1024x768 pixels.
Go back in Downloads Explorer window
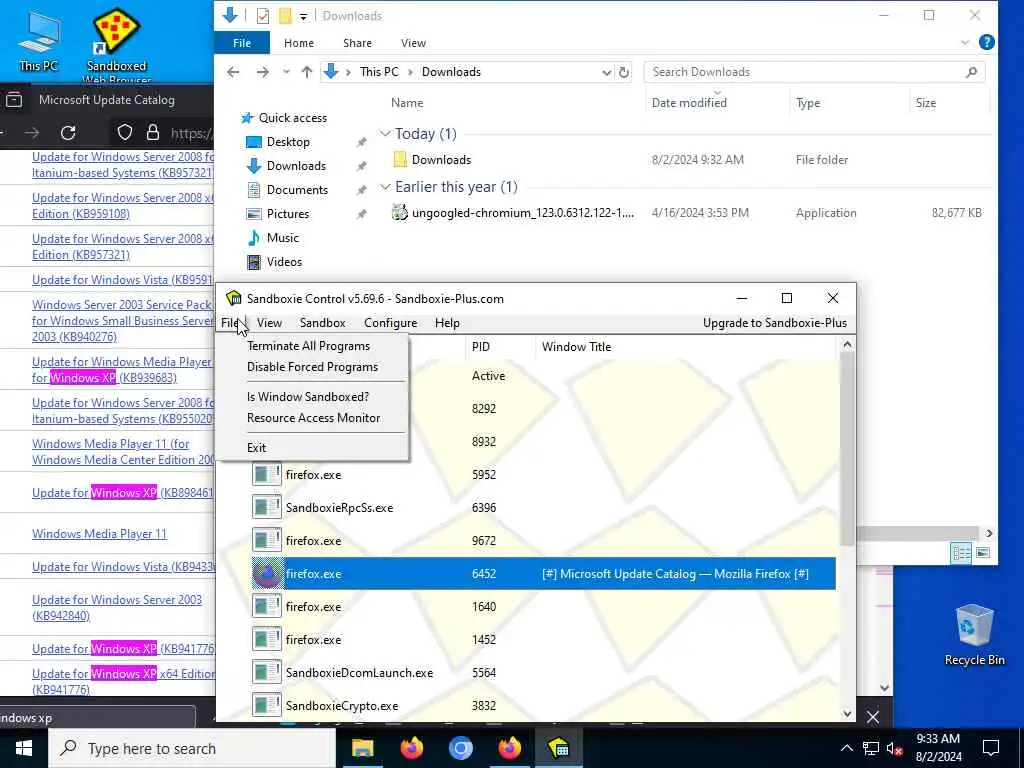click(x=233, y=72)
